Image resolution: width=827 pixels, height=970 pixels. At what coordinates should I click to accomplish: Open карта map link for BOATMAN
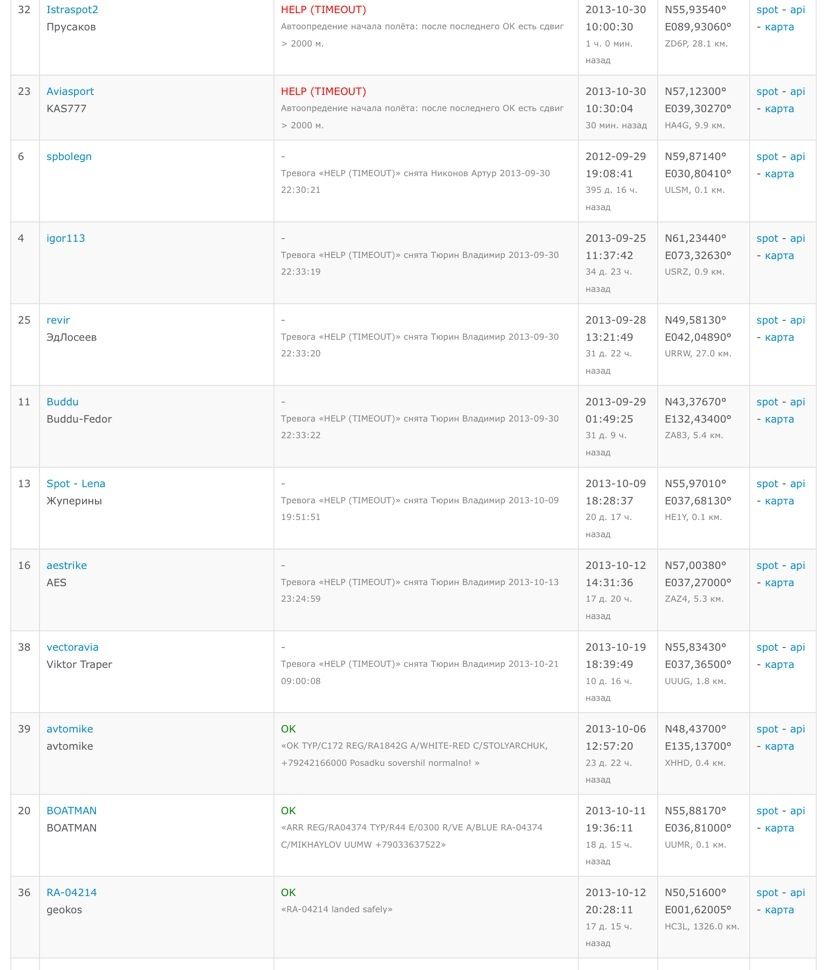pyautogui.click(x=779, y=828)
